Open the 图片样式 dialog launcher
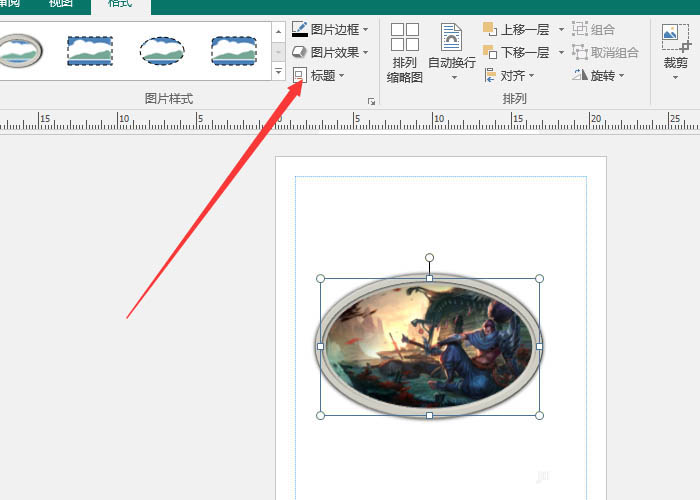This screenshot has width=700, height=500. coord(371,101)
